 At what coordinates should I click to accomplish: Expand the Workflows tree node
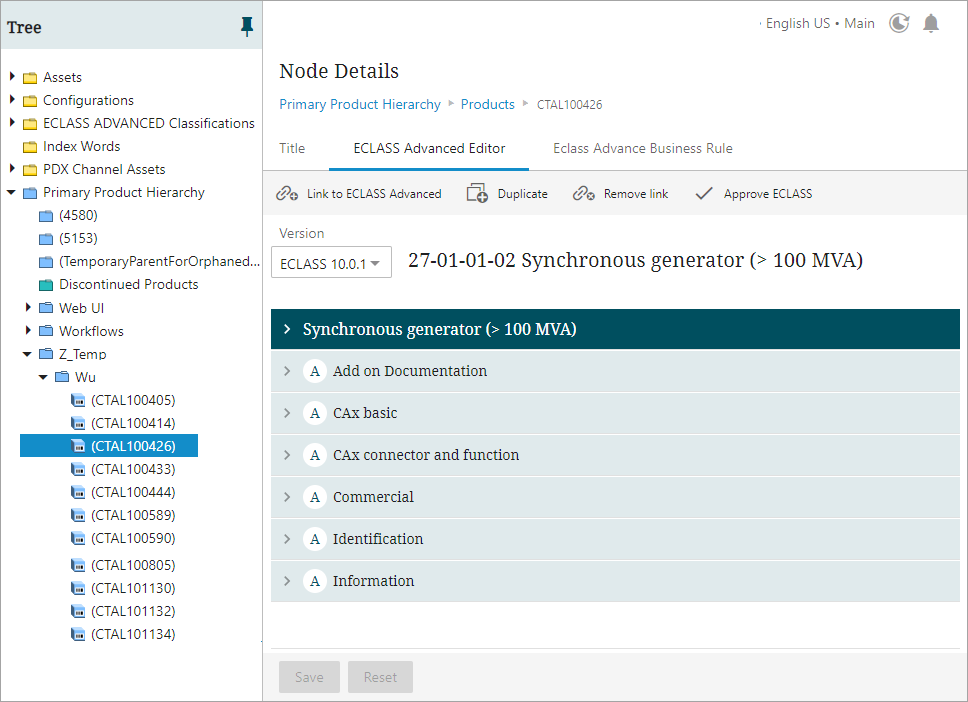point(28,330)
